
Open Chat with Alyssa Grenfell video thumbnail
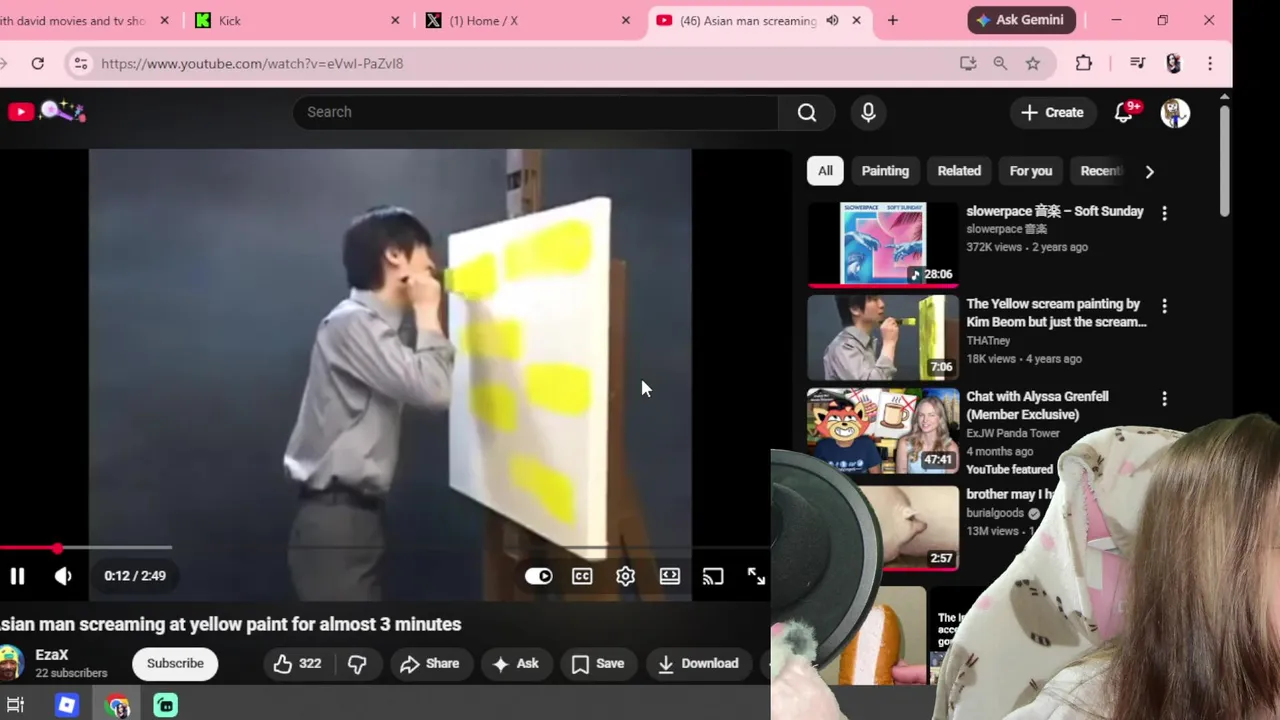click(883, 430)
